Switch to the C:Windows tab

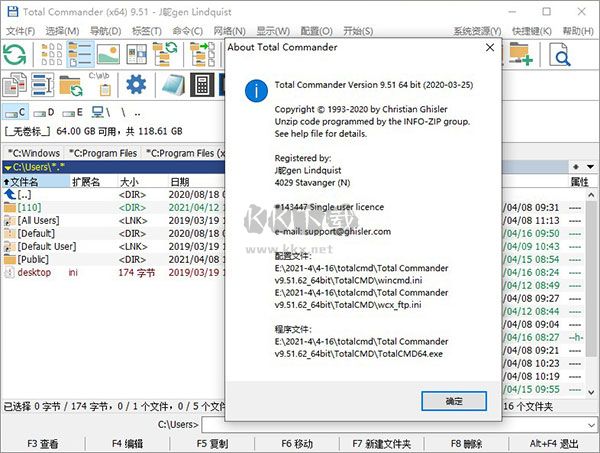34,153
